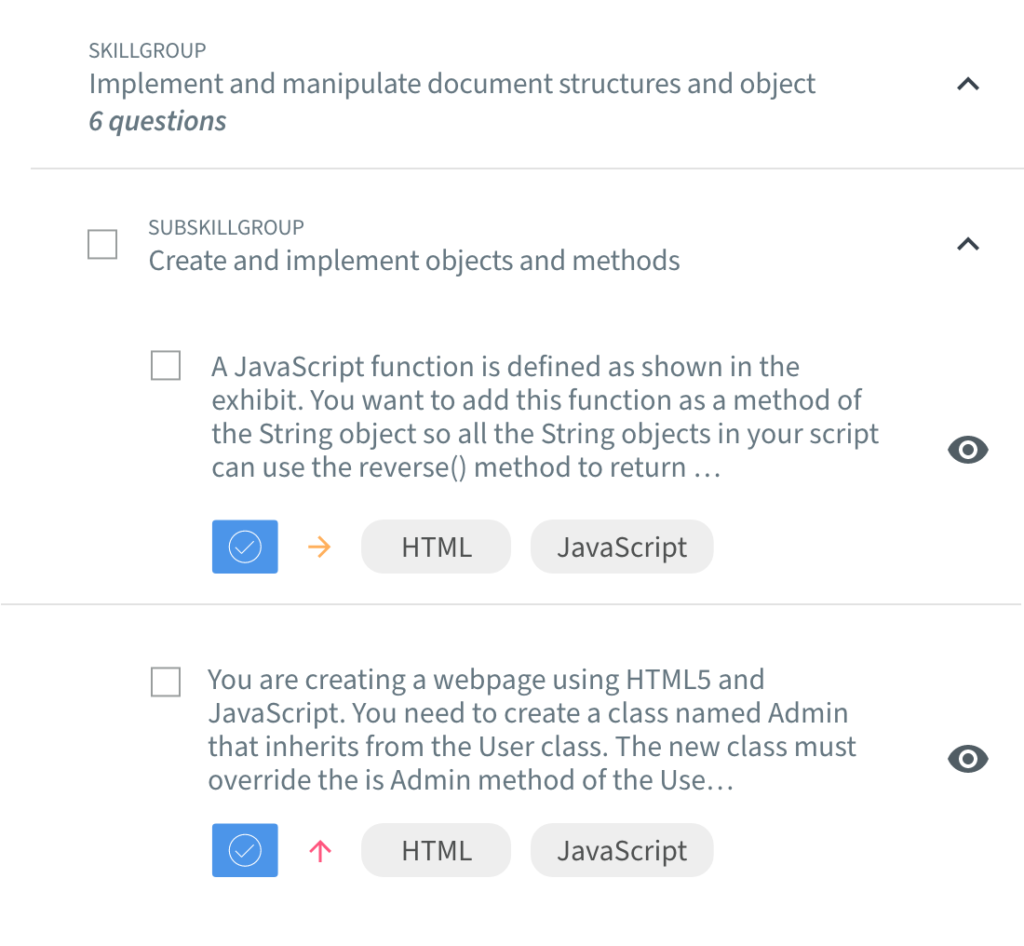Check the 'Create and implement objects' subskillgroup box

click(x=102, y=244)
